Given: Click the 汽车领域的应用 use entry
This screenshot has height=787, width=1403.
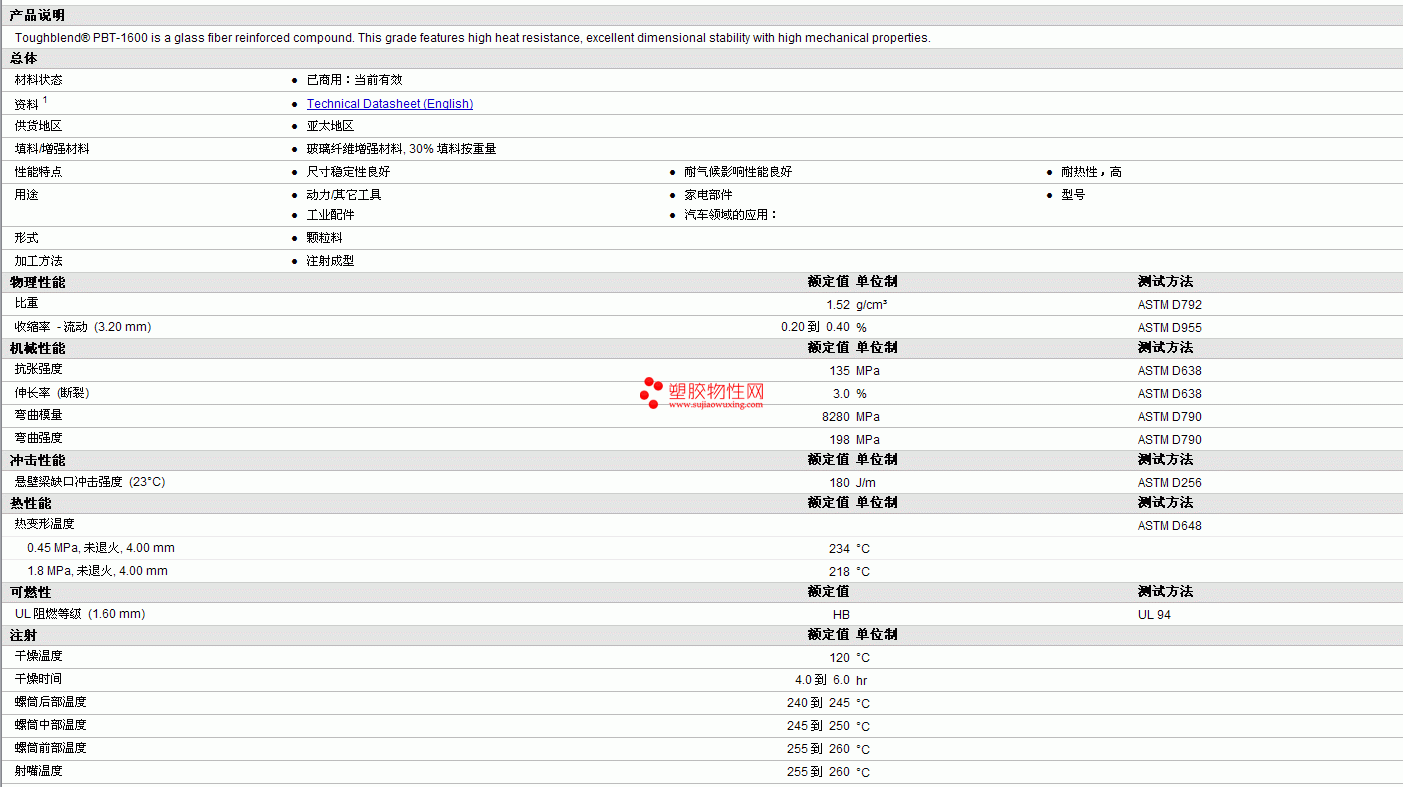Looking at the screenshot, I should point(730,215).
